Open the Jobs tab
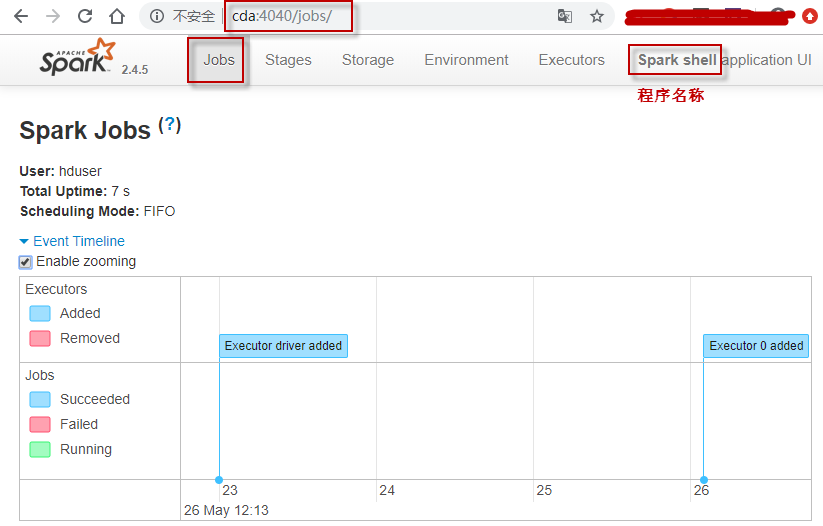823x526 pixels. click(218, 60)
